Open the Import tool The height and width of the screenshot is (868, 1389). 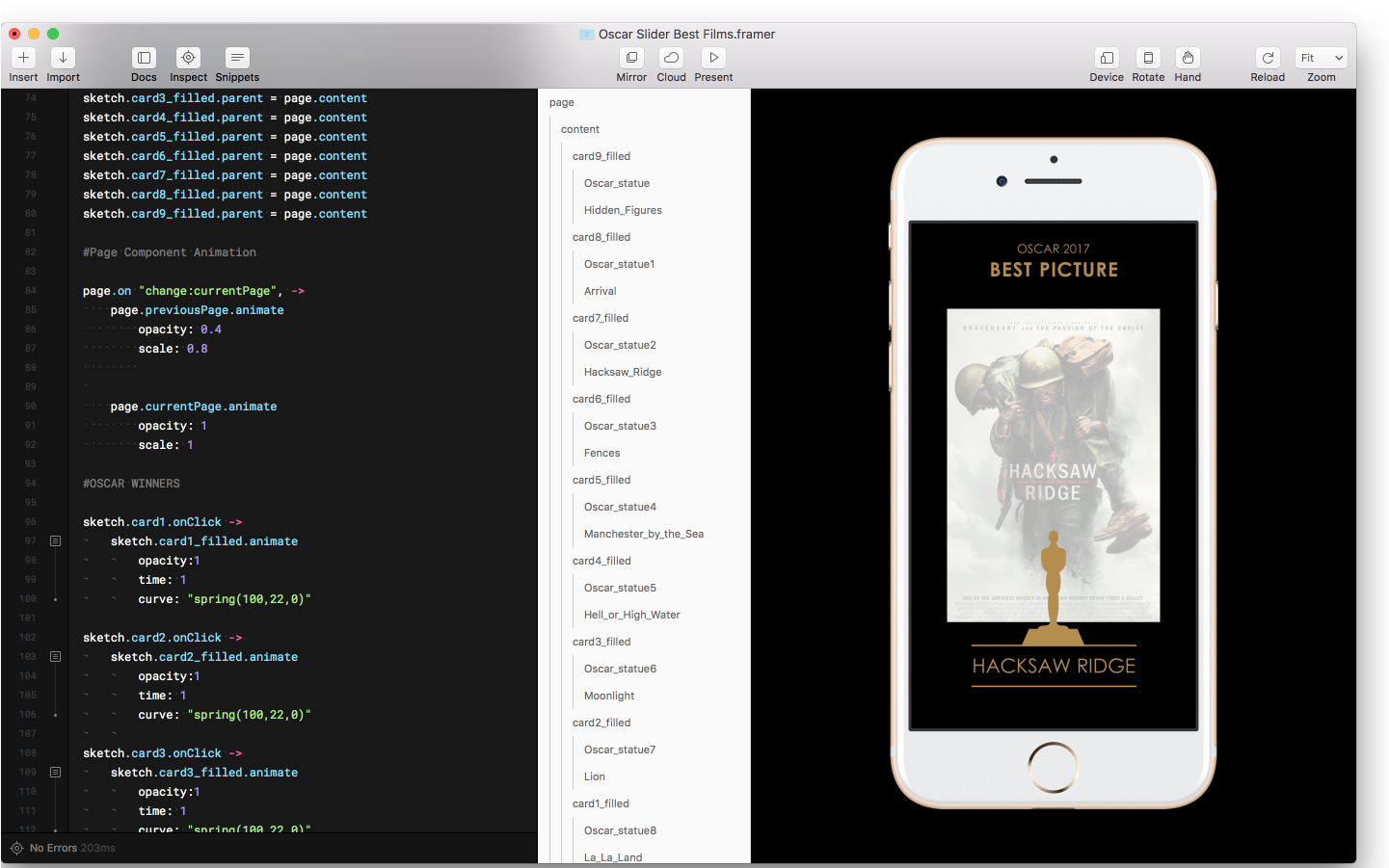pos(63,59)
